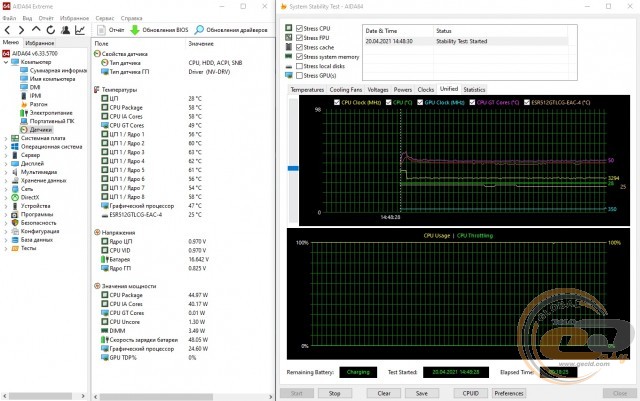Select DMI tree item
Screen dimensions: 640x401
click(35, 87)
